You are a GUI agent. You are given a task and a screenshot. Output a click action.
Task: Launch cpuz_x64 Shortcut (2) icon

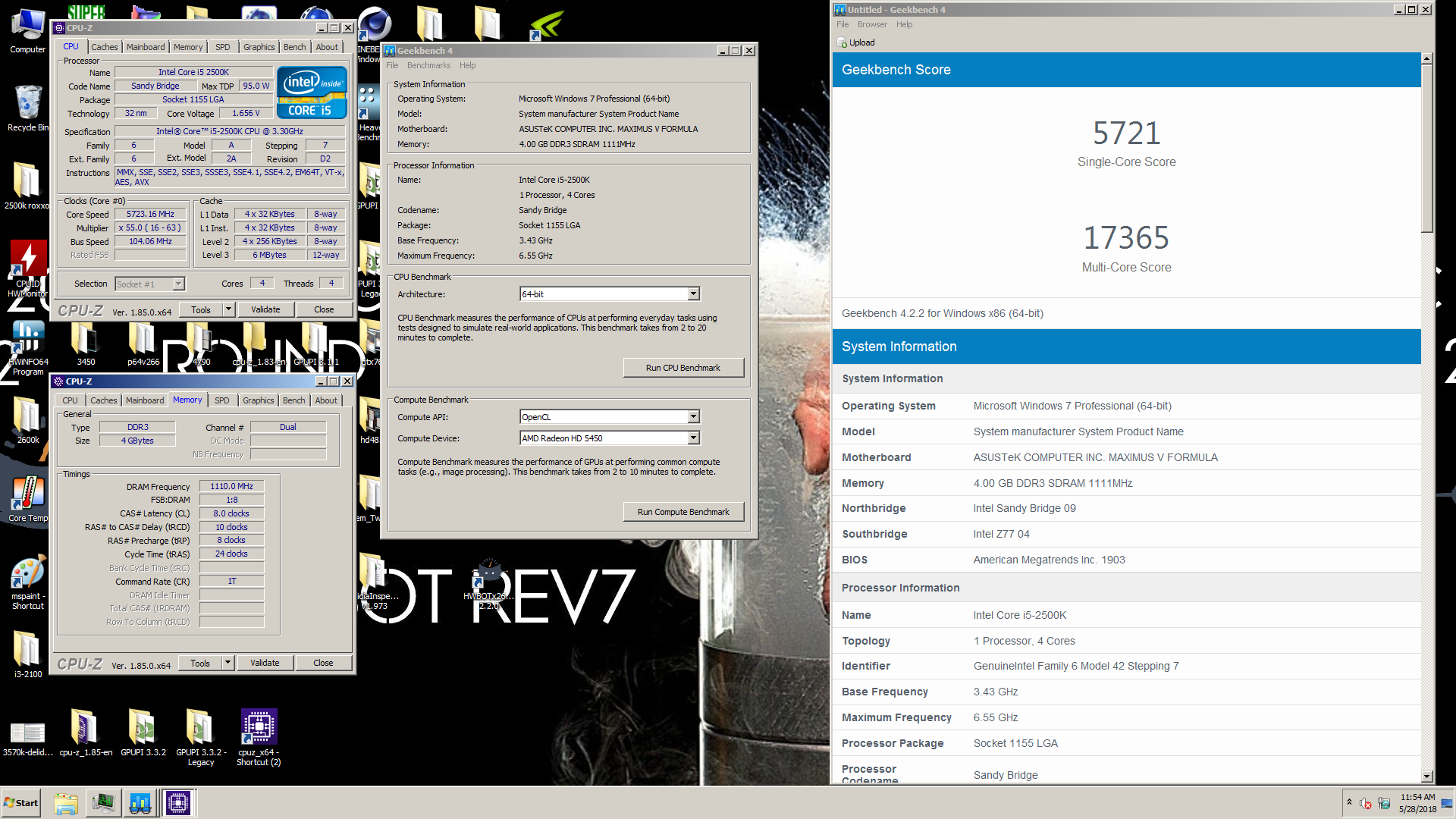(x=259, y=737)
